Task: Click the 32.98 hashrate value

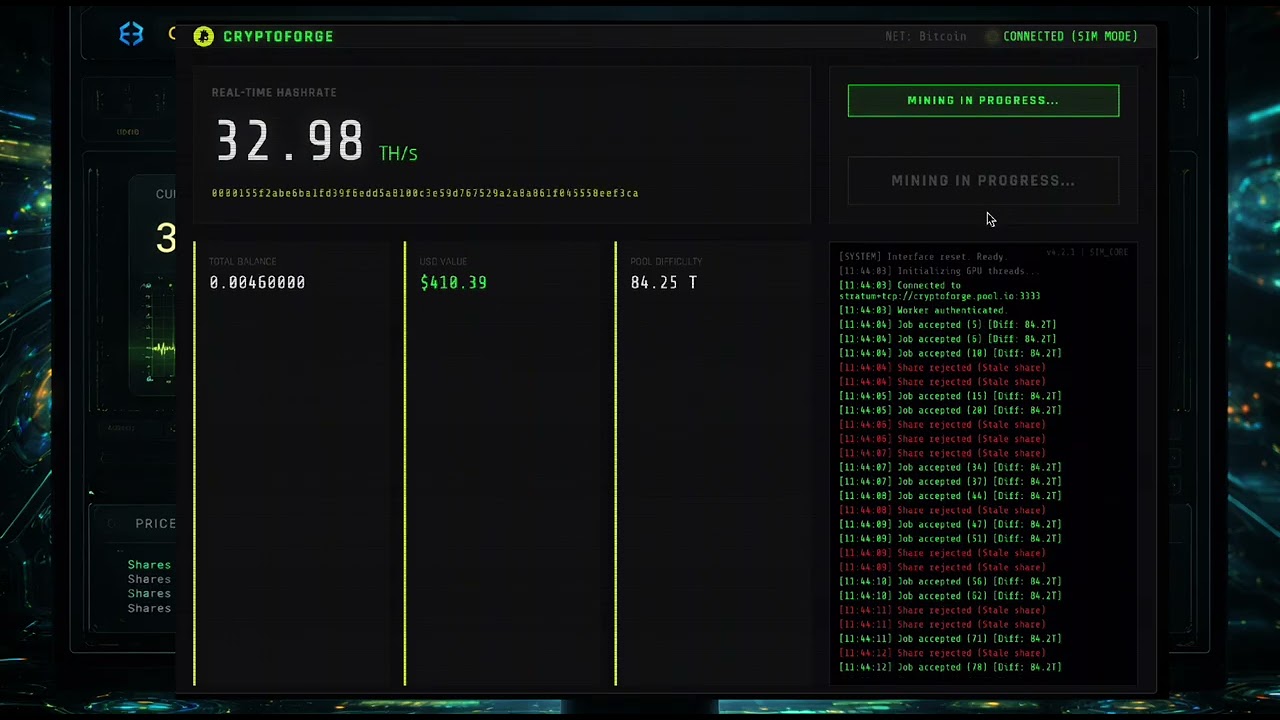Action: [x=290, y=141]
